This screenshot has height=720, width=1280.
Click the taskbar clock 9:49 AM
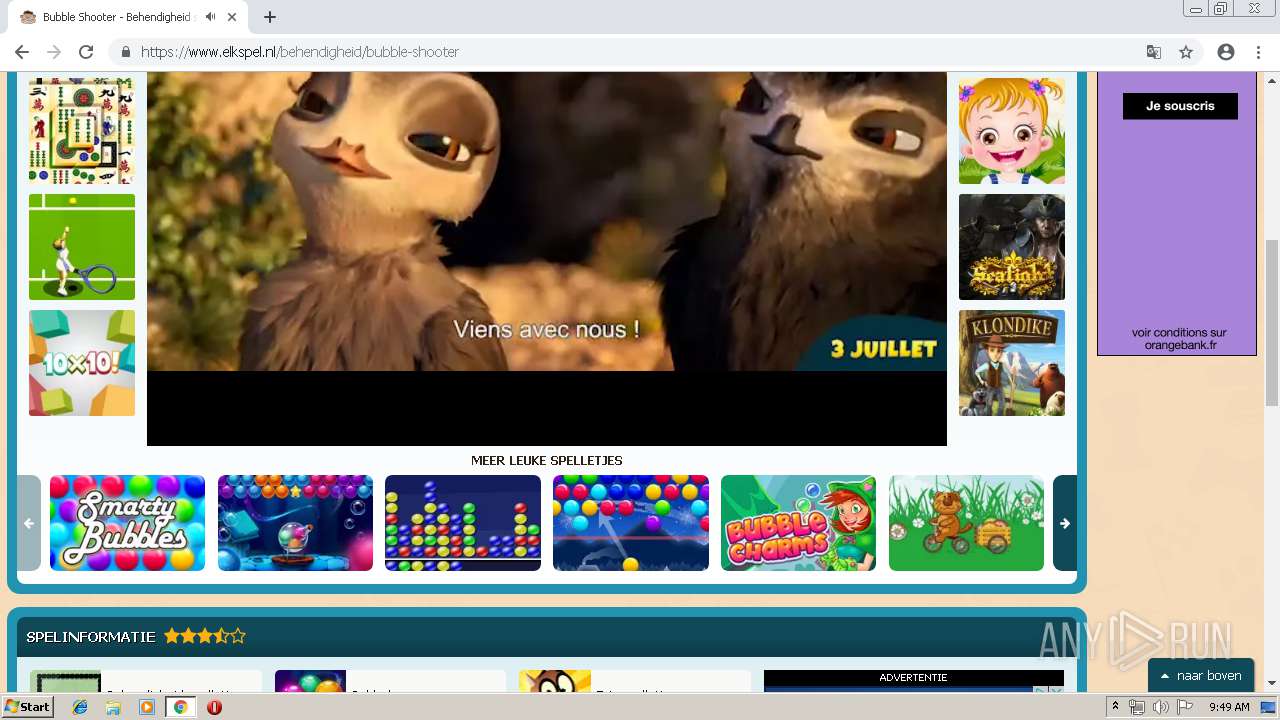[x=1229, y=707]
